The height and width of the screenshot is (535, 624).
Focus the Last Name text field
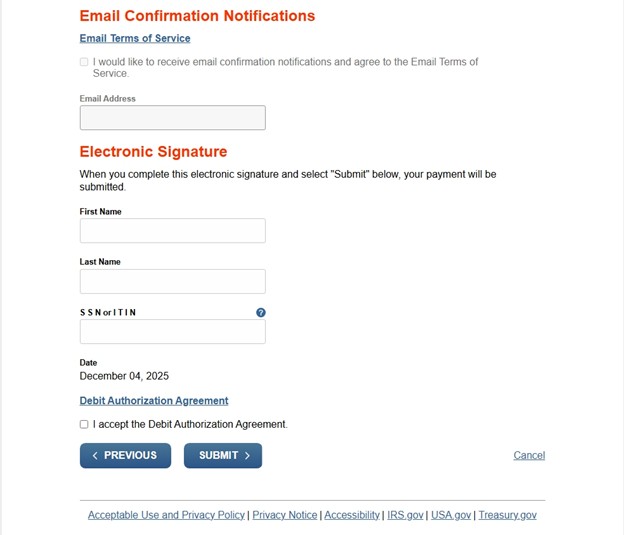click(x=172, y=281)
